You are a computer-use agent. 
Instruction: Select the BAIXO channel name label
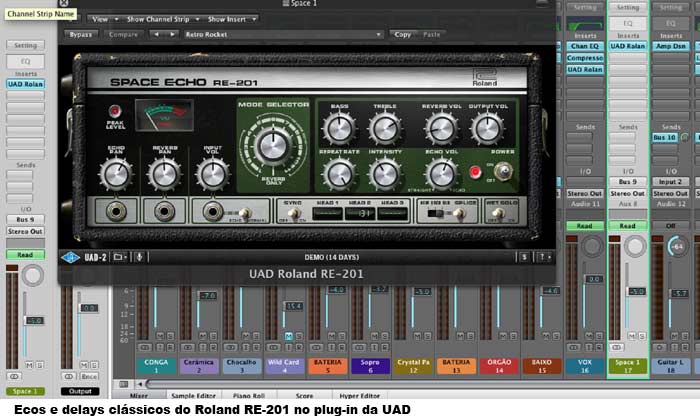tap(542, 366)
